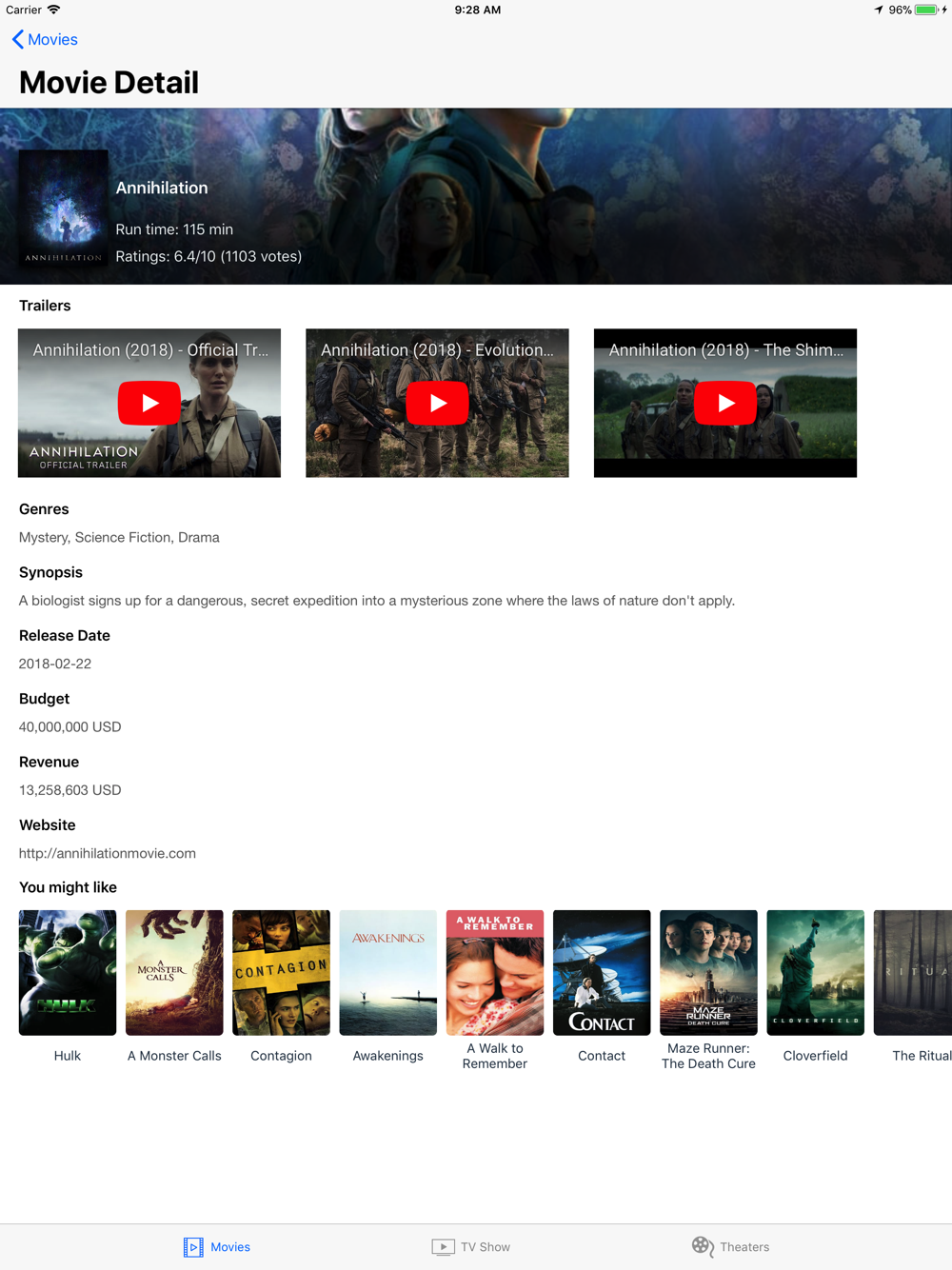Screen dimensions: 952x1270
Task: Play the Shimmer trailer video
Action: [x=725, y=403]
